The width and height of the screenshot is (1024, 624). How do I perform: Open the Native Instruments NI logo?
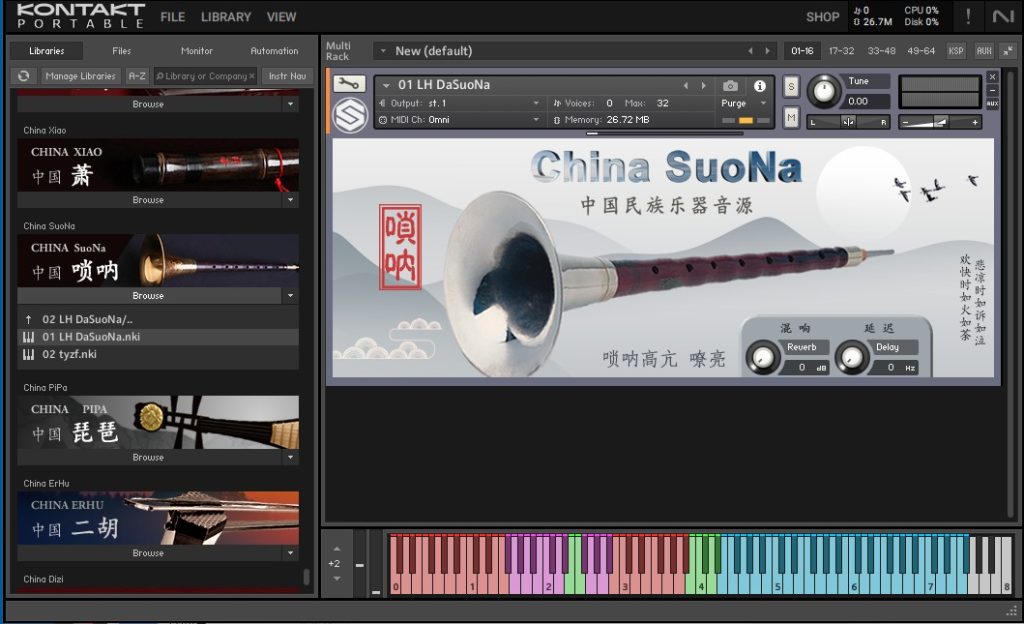1002,16
